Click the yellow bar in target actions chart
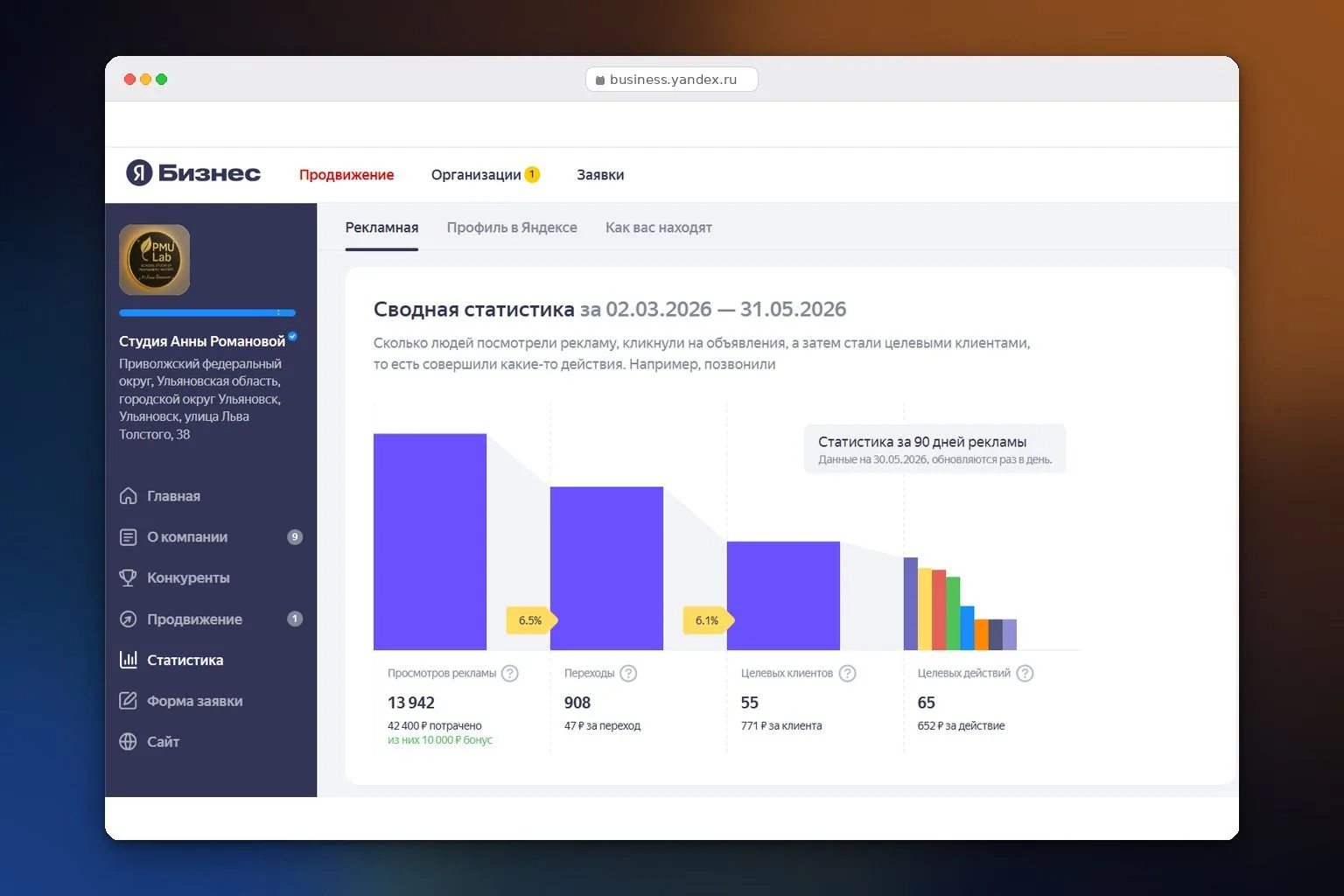This screenshot has height=896, width=1344. click(925, 609)
